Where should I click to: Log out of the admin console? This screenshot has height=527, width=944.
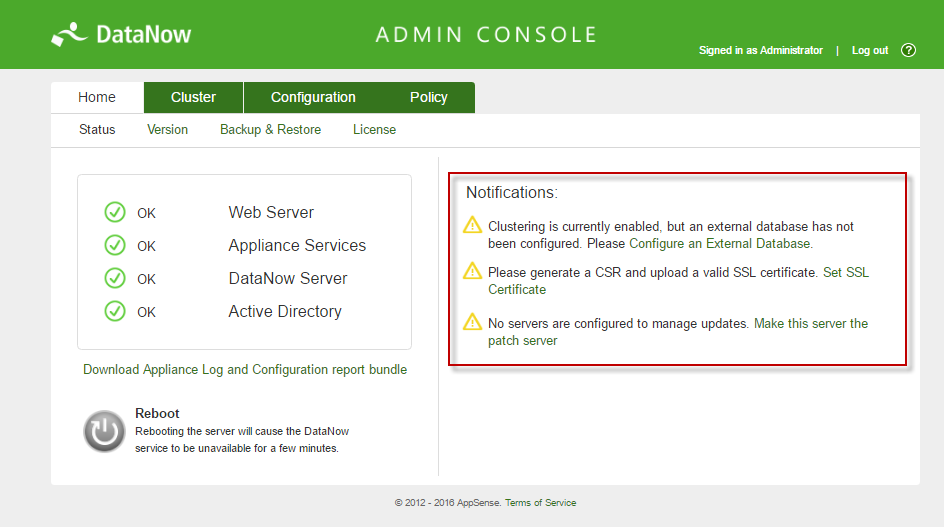point(869,50)
